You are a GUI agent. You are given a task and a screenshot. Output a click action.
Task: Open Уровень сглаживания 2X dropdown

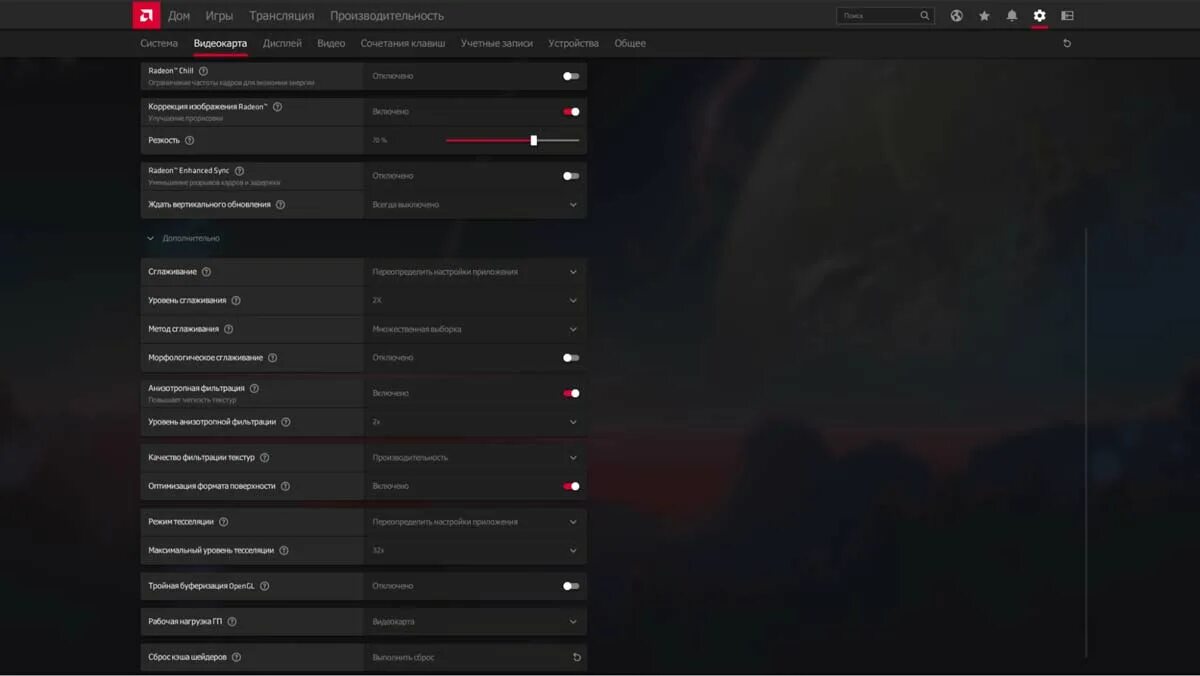pyautogui.click(x=475, y=300)
